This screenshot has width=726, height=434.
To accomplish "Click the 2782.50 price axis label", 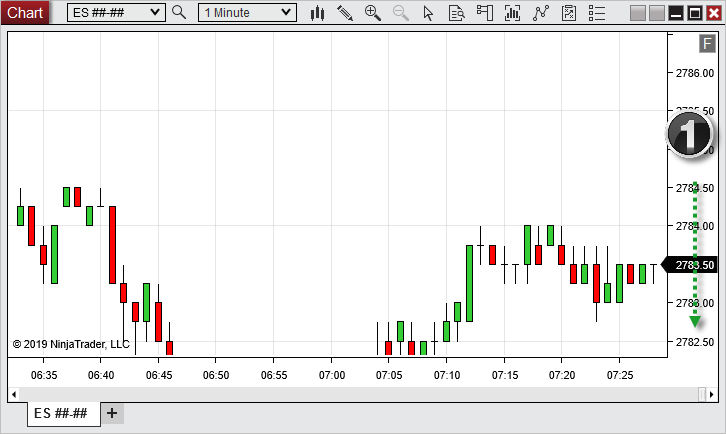I will click(x=695, y=342).
